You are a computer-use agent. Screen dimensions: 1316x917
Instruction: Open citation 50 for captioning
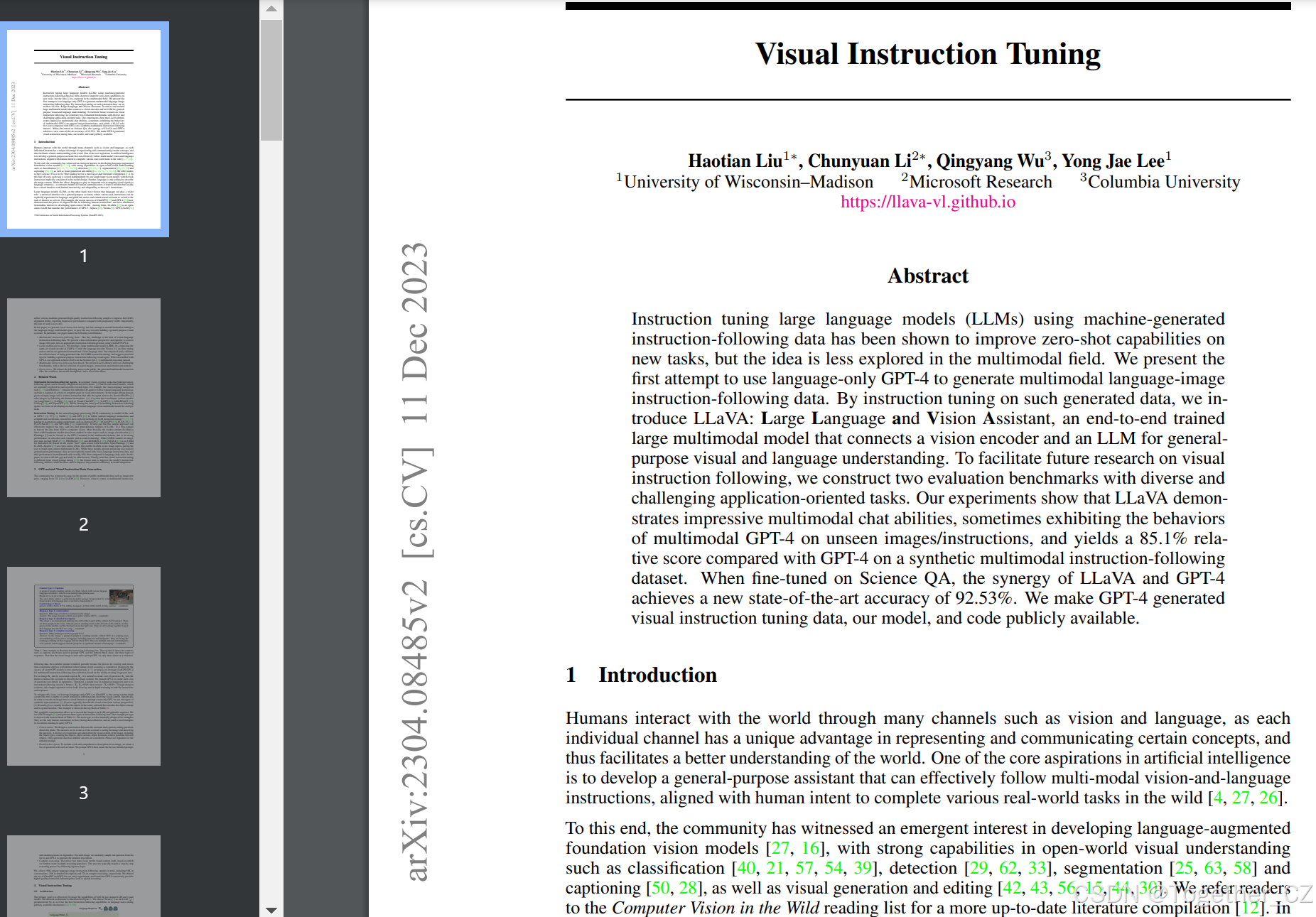(661, 888)
